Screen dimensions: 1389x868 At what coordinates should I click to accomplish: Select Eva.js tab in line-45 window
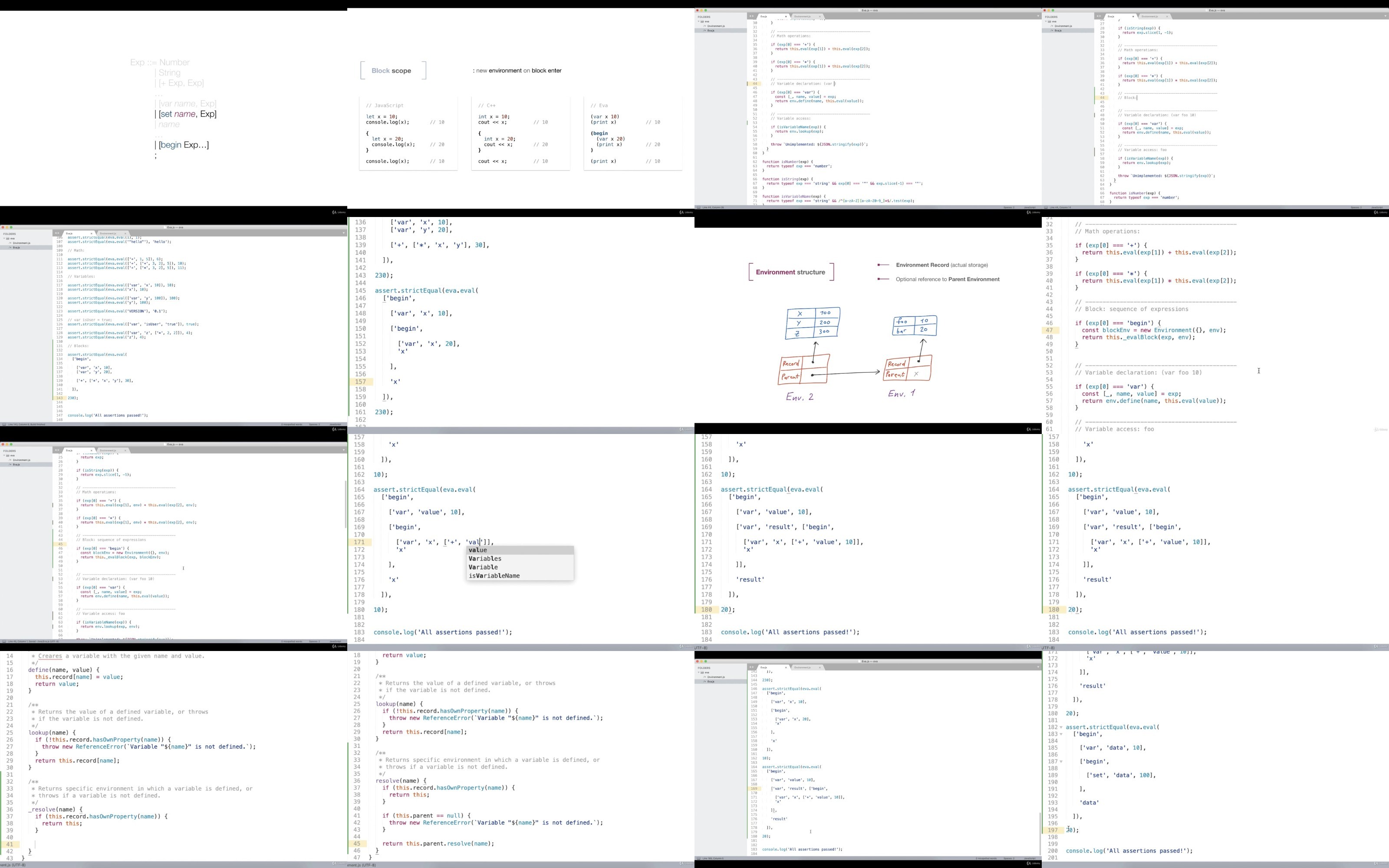pyautogui.click(x=78, y=450)
